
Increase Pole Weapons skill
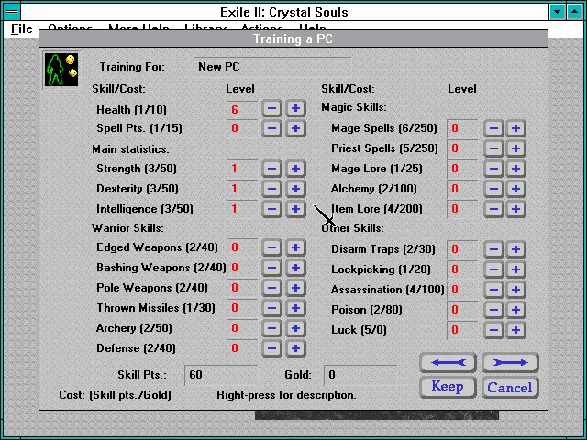pos(295,288)
